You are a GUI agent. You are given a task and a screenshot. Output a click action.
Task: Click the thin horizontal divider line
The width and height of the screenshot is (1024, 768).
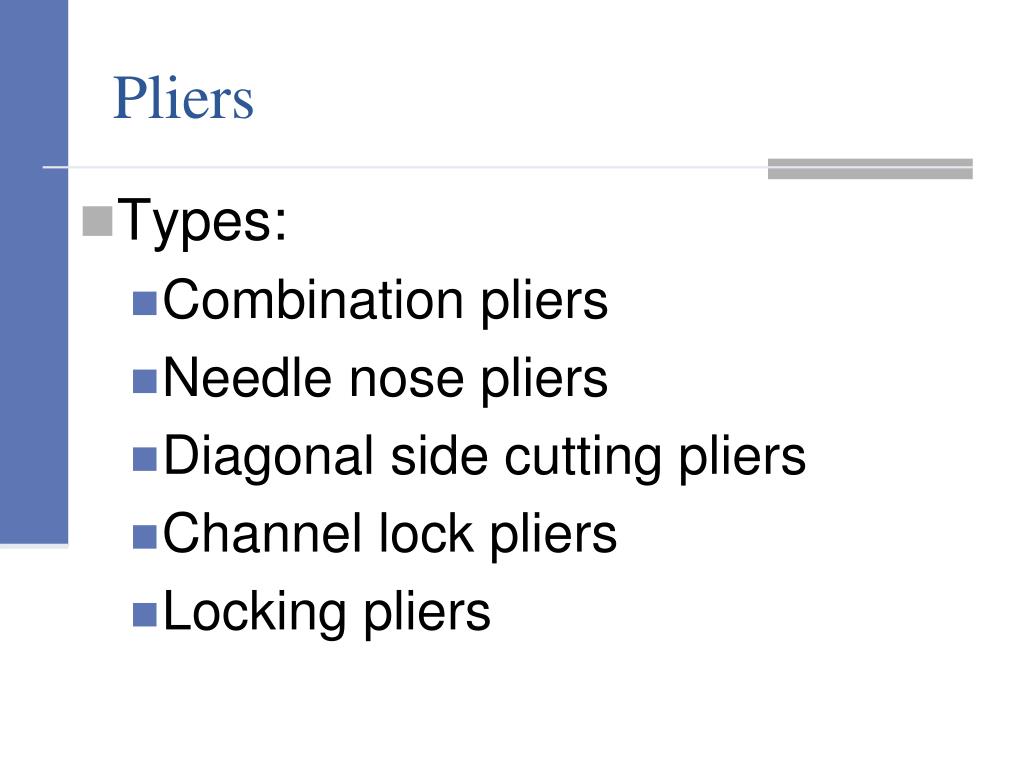[x=405, y=167]
